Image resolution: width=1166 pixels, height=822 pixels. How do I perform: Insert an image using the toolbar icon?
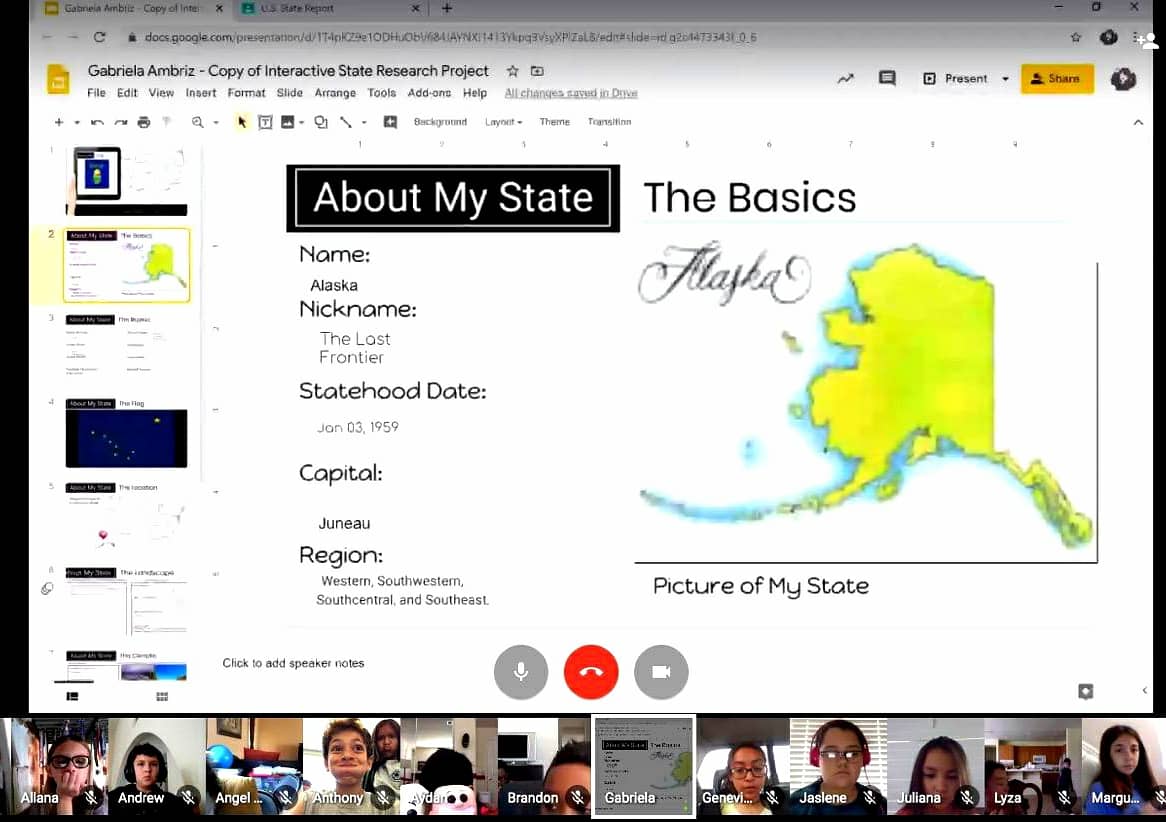pos(287,122)
